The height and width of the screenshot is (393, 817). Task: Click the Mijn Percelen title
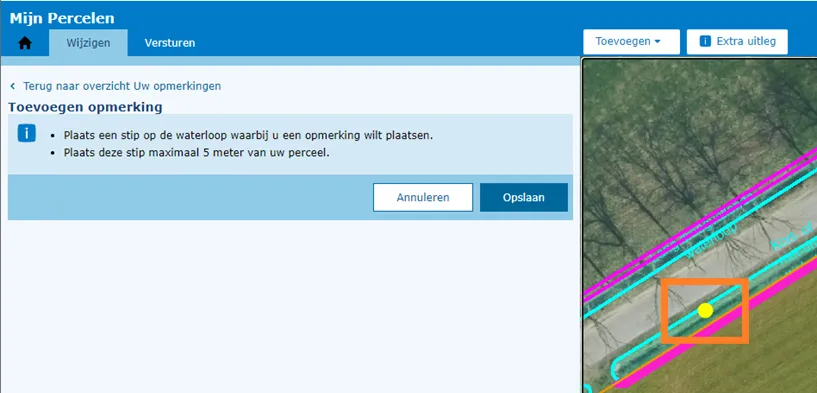(62, 19)
